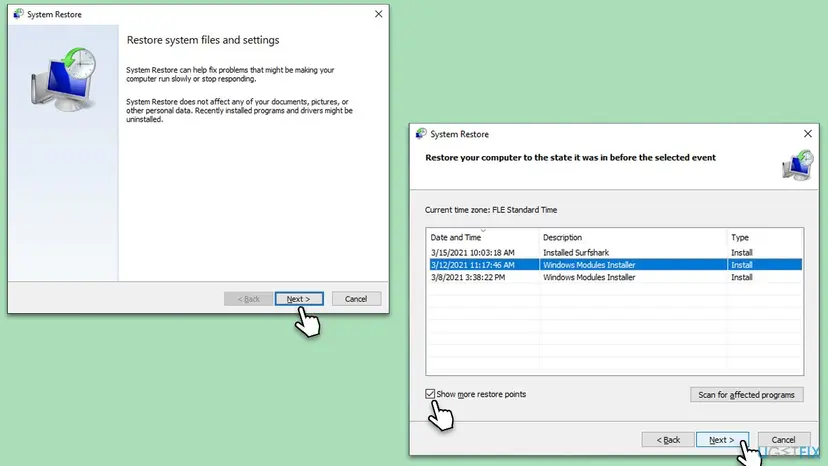Click the computer and clock restore illustration
Screen dimensions: 828x466
tap(64, 79)
